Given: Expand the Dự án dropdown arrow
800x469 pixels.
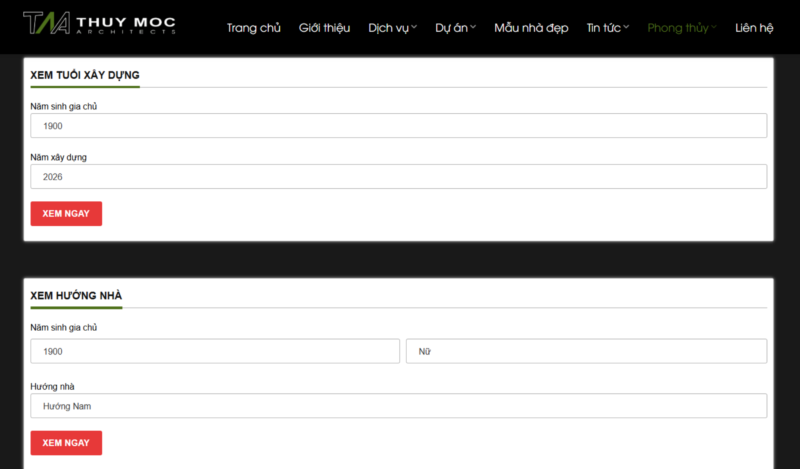Looking at the screenshot, I should (473, 27).
